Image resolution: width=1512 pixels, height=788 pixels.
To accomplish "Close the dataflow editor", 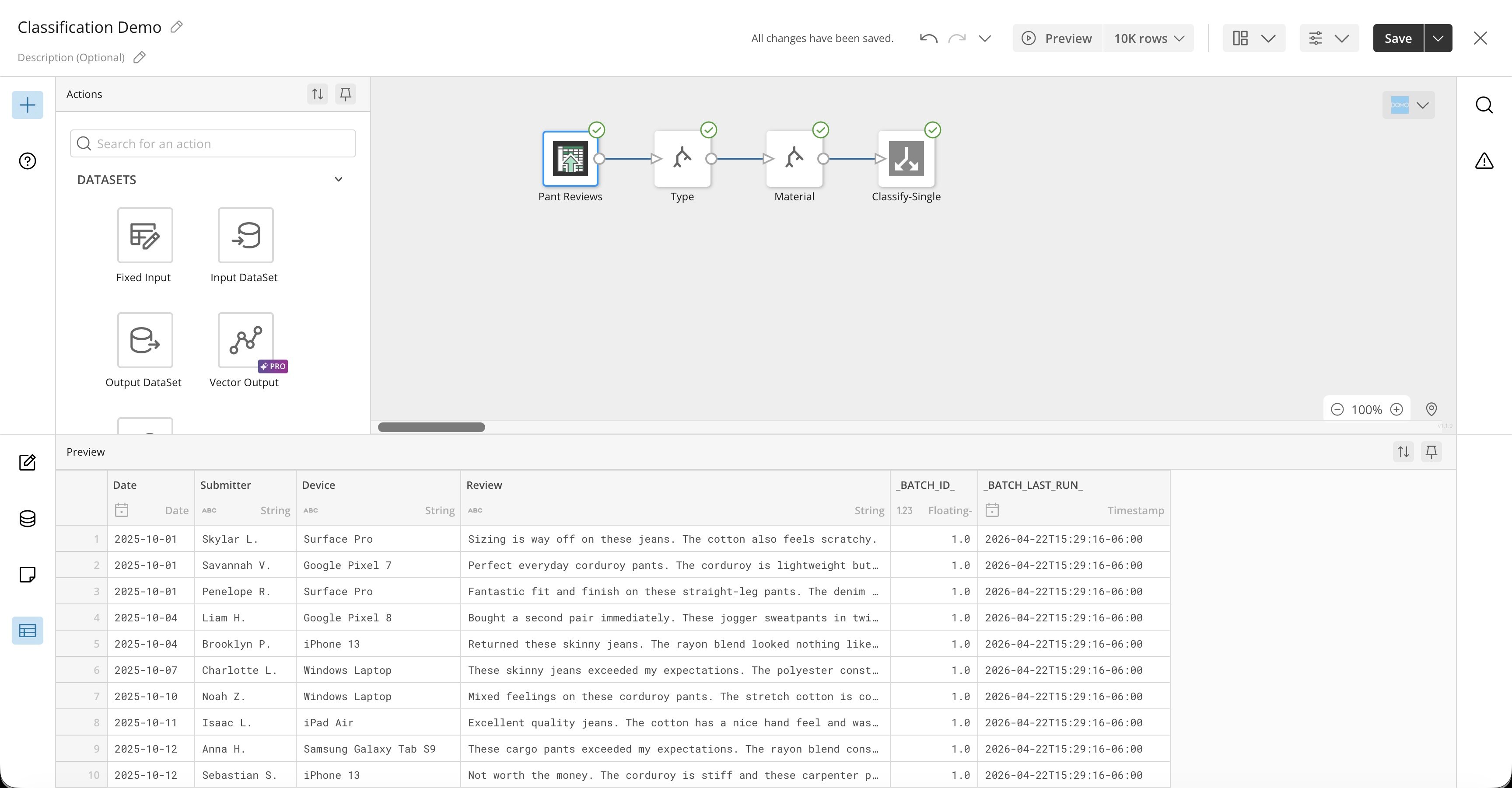I will tap(1480, 38).
